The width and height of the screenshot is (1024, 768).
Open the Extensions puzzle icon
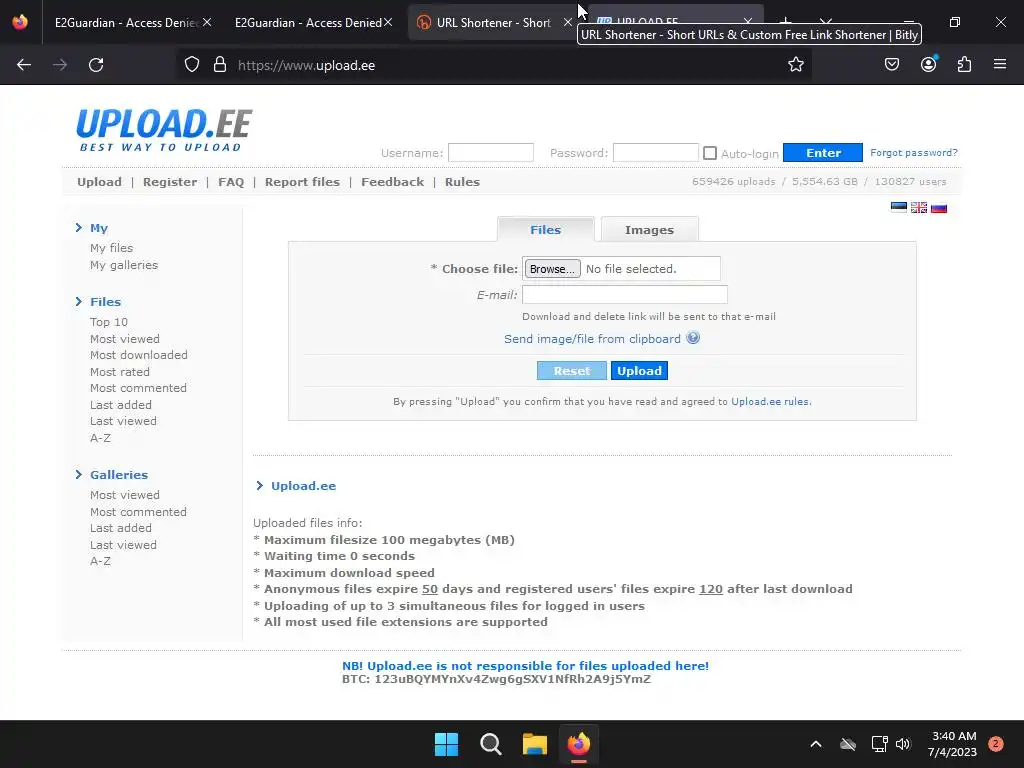pyautogui.click(x=964, y=65)
